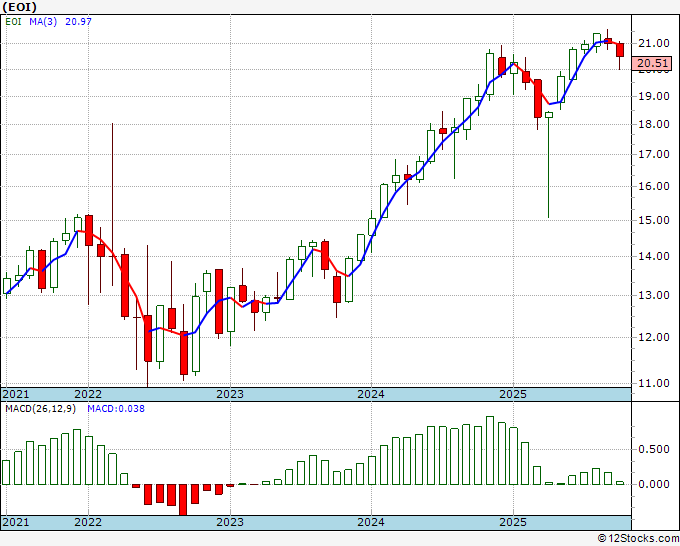
Task: Click the MACD:0.038 value readout
Action: click(x=116, y=409)
